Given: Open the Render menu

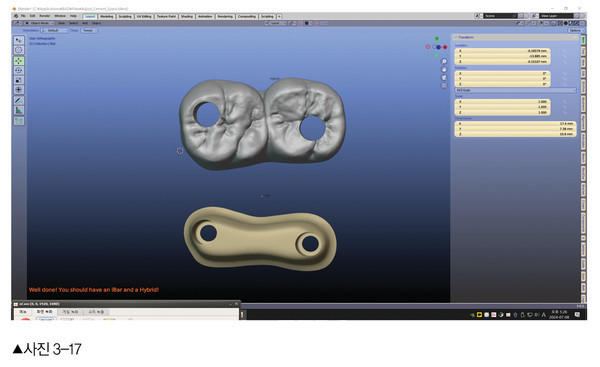Looking at the screenshot, I should (x=45, y=16).
